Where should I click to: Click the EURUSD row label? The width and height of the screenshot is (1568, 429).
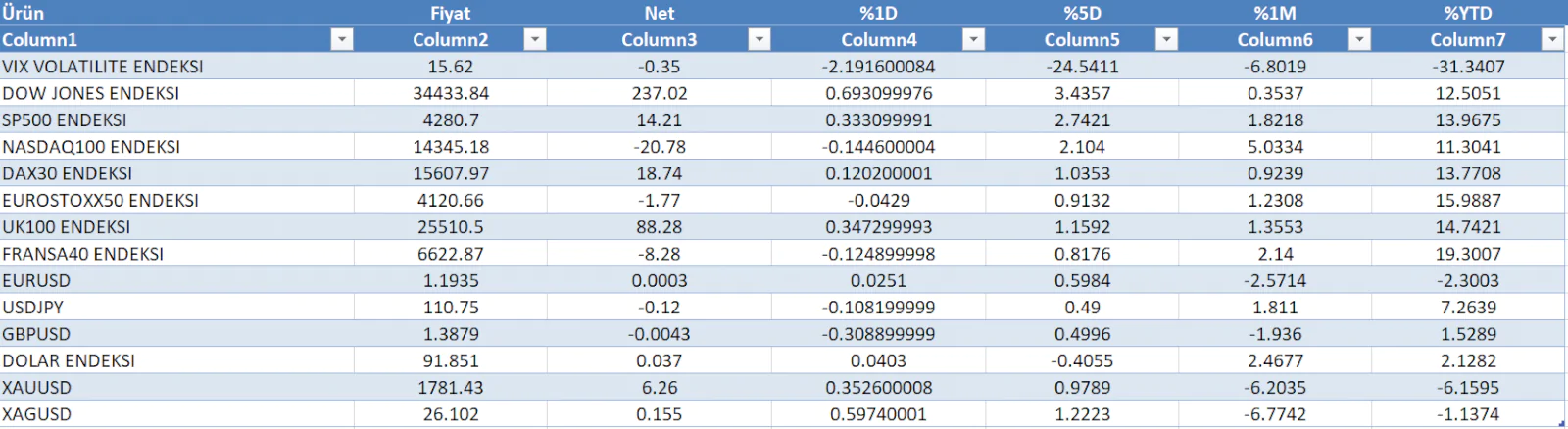point(176,280)
